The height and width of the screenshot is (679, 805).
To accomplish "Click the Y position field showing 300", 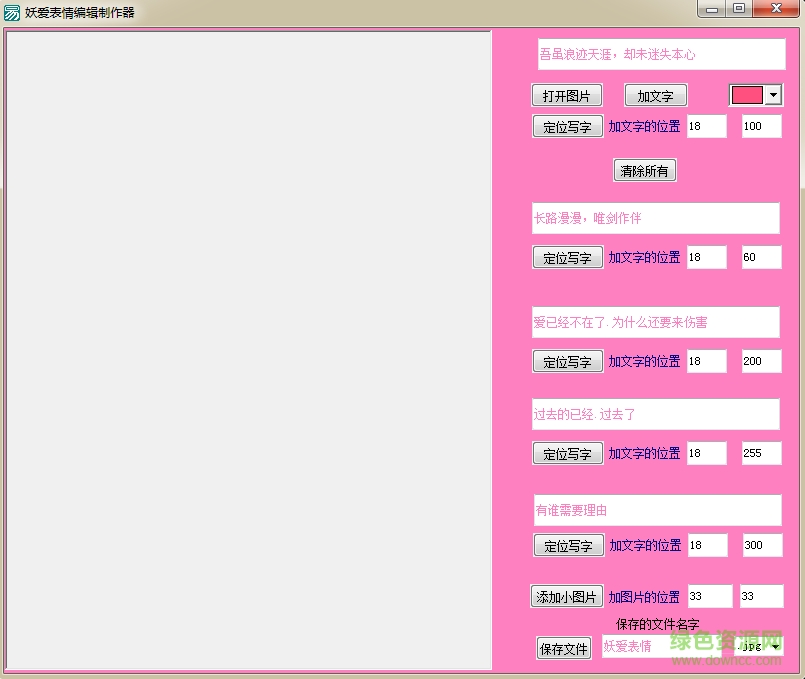I will coord(762,545).
